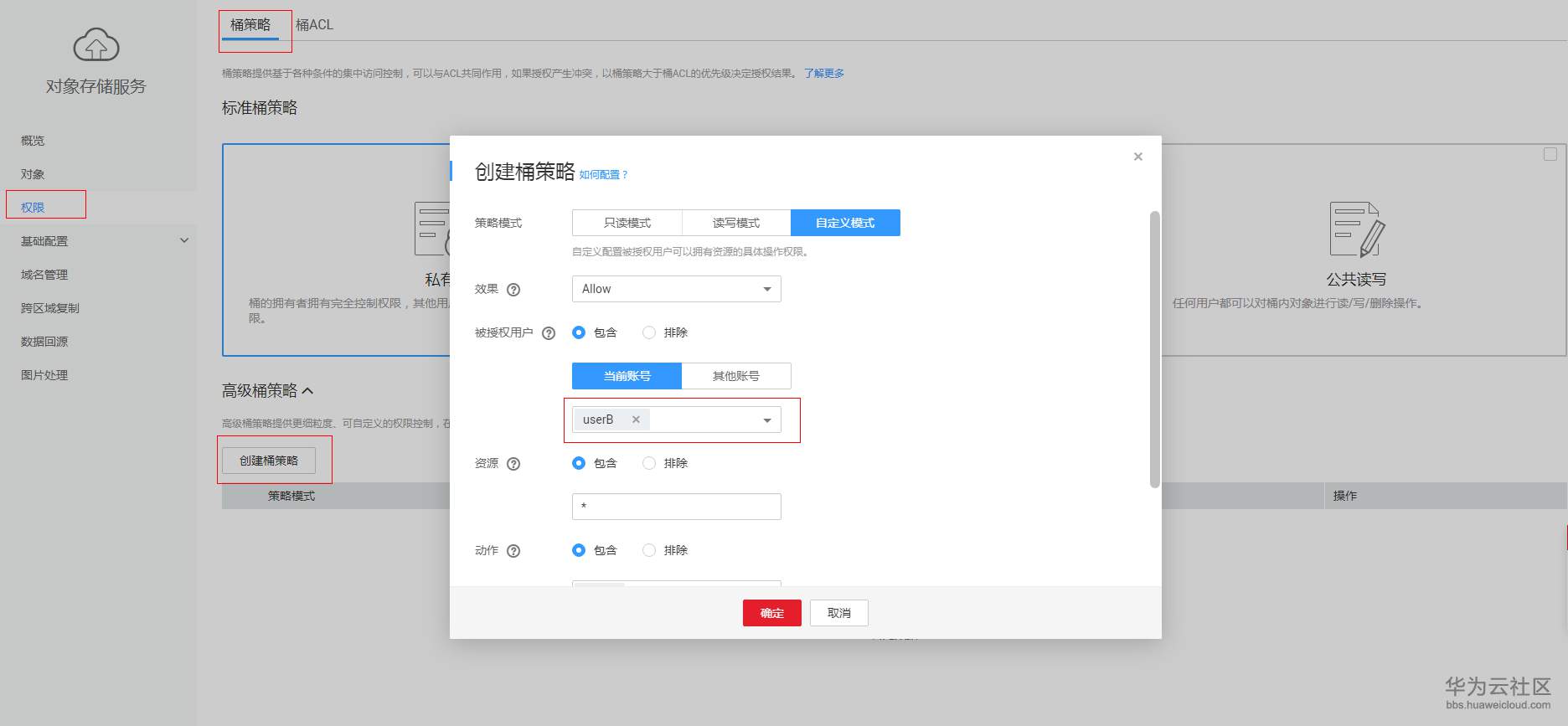Select 排除 for 资源
The image size is (1568, 726).
[x=649, y=463]
